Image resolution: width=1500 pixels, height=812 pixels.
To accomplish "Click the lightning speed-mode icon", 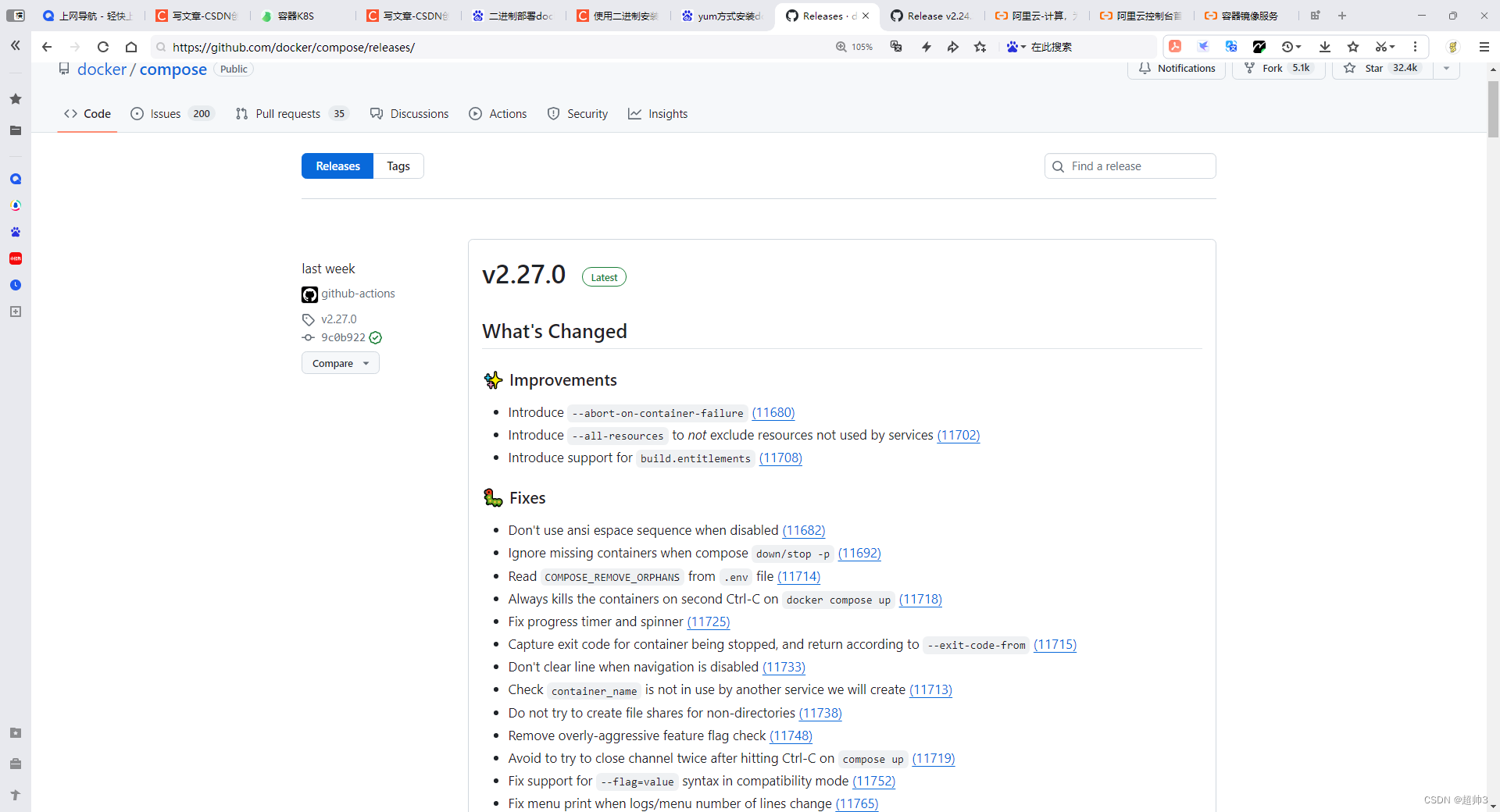I will 926,47.
